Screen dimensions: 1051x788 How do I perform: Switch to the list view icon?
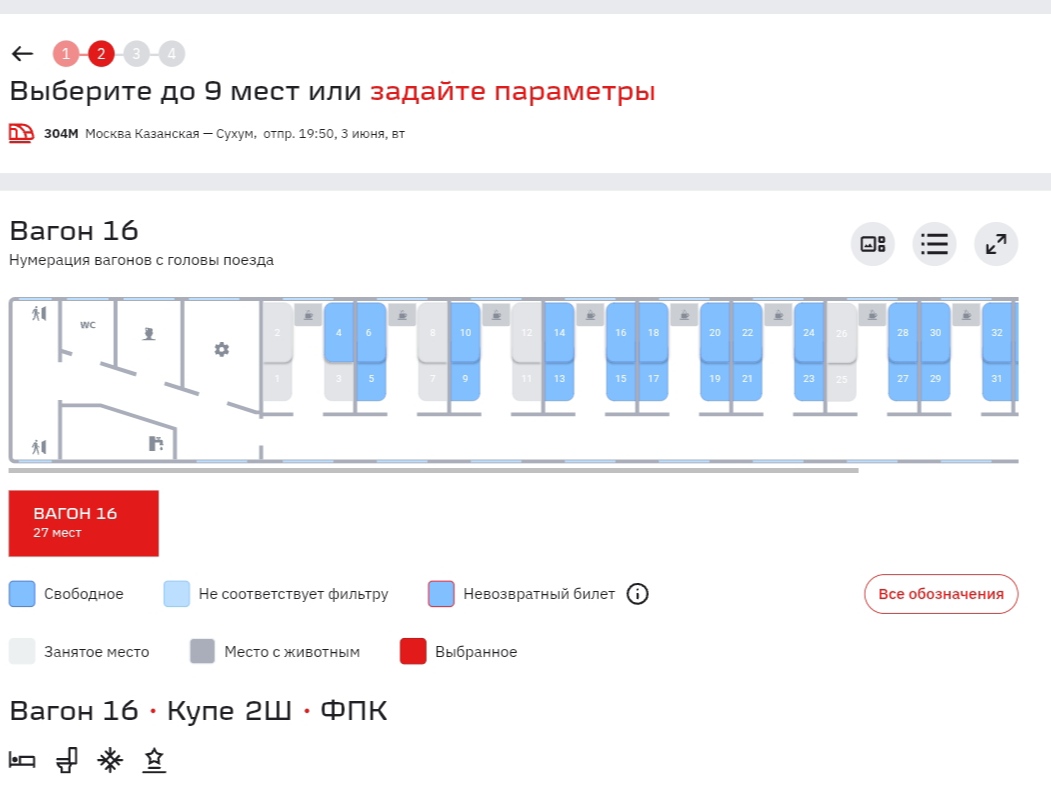(x=934, y=244)
